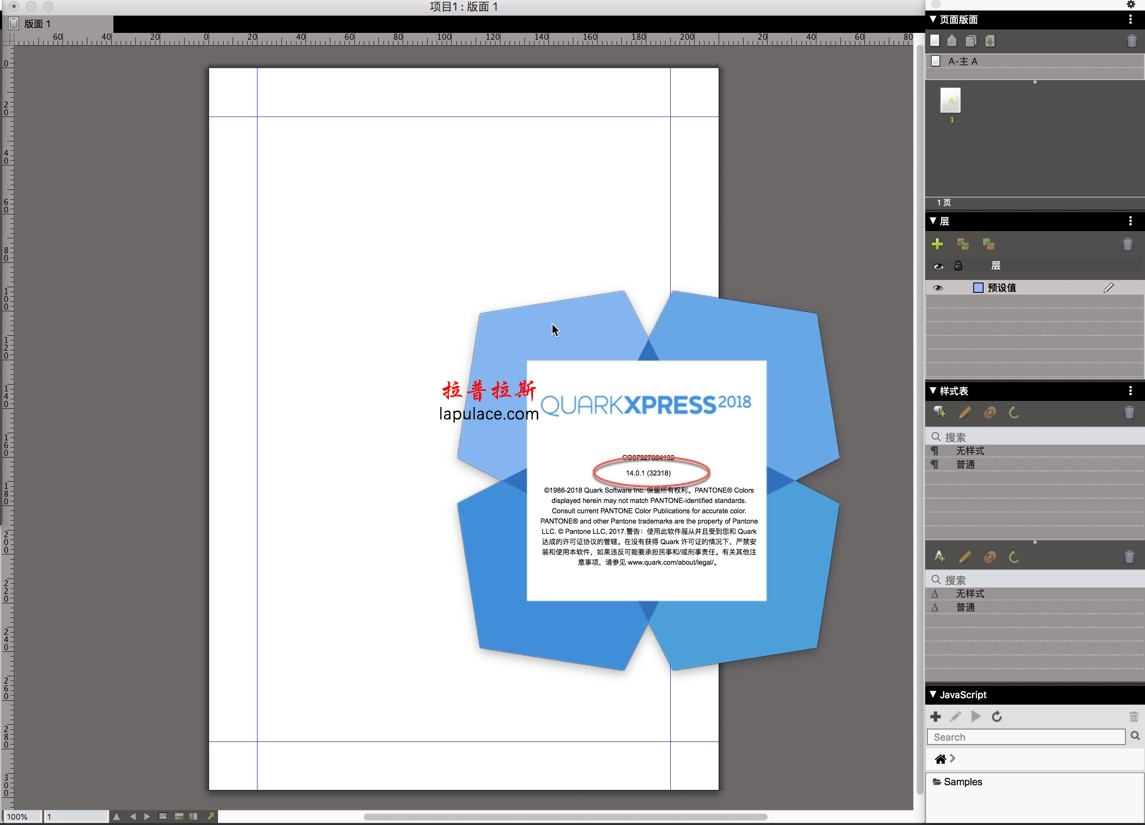Add a new layer with green plus

937,244
